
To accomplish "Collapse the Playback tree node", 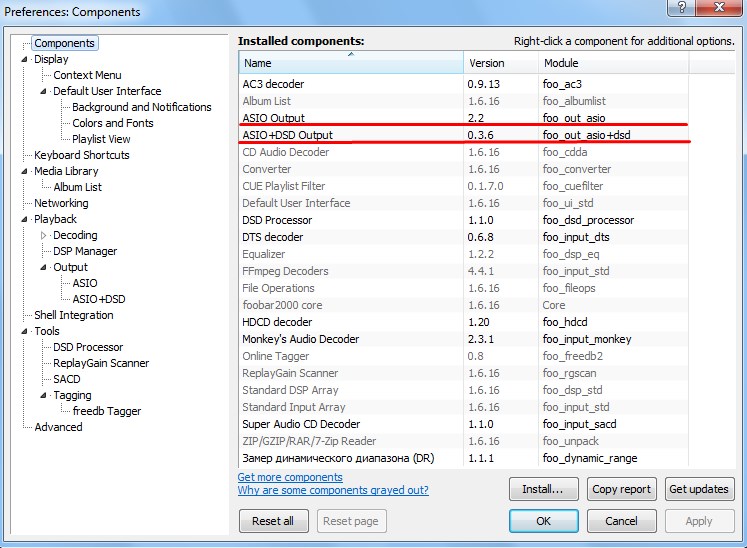I will [x=24, y=220].
